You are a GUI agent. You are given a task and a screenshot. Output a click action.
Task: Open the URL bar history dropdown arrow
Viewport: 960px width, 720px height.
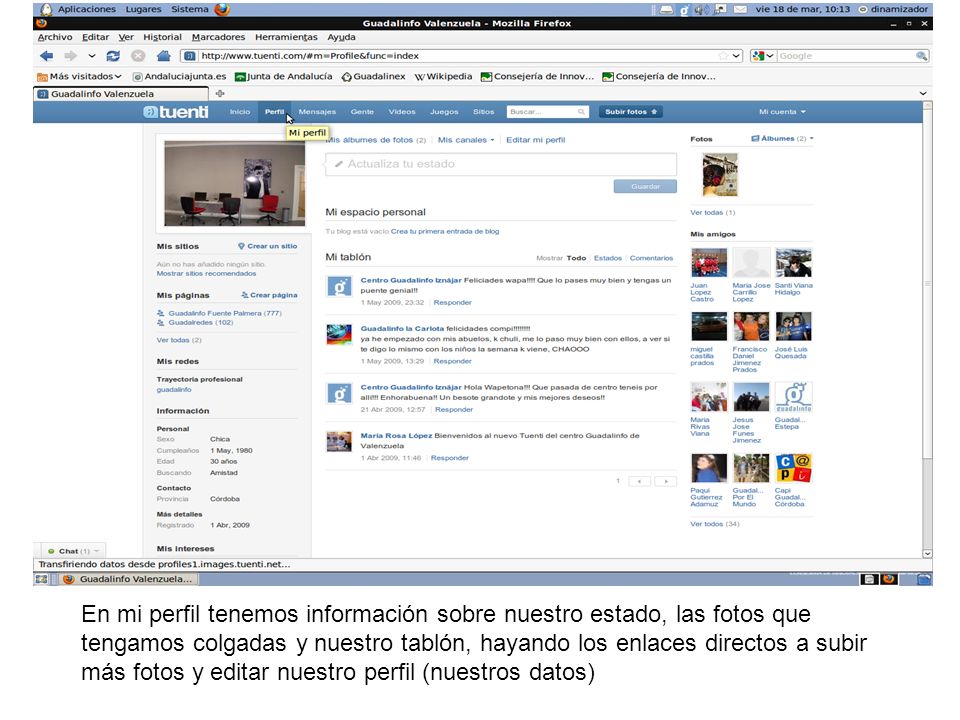[x=736, y=56]
